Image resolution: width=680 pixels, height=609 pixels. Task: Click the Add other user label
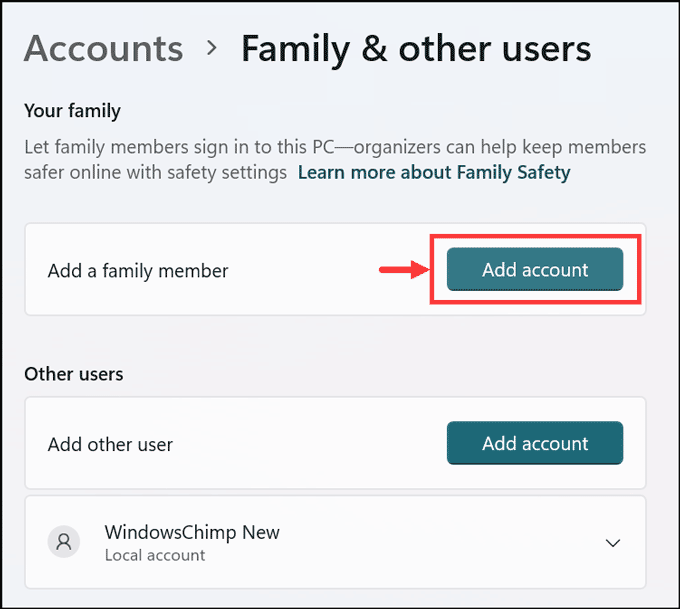coord(110,444)
